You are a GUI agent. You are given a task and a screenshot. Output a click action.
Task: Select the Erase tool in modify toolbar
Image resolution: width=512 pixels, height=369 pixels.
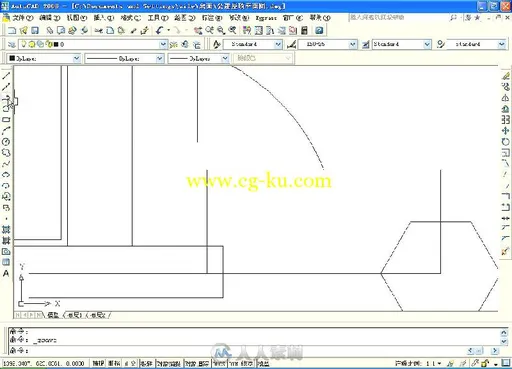pyautogui.click(x=505, y=76)
